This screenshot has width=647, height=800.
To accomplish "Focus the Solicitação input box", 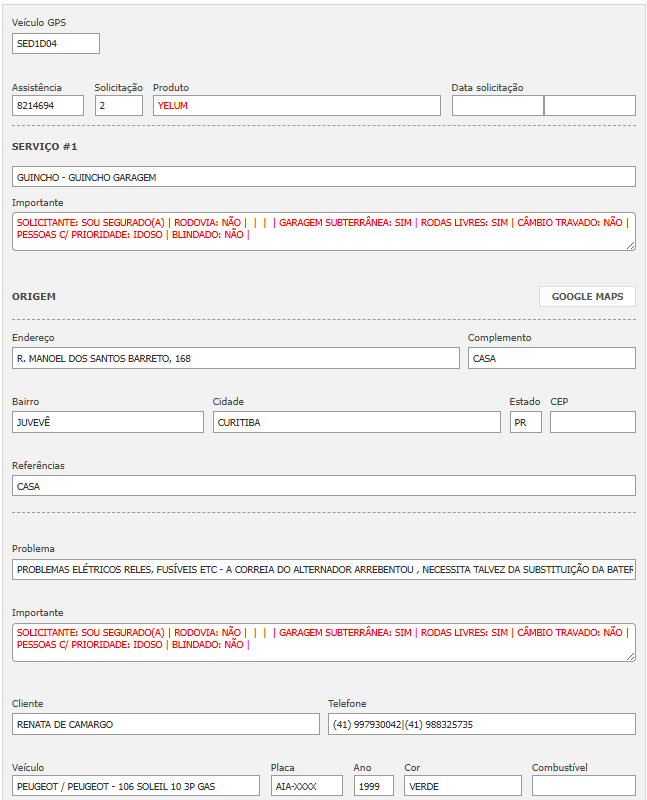I will (118, 105).
